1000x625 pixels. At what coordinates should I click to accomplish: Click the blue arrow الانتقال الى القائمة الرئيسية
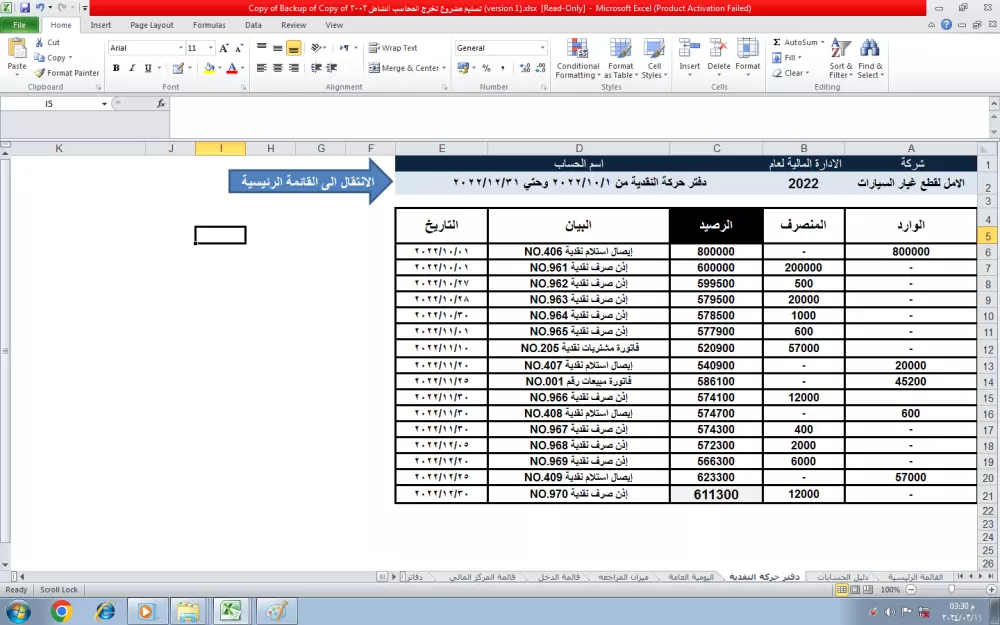click(311, 182)
